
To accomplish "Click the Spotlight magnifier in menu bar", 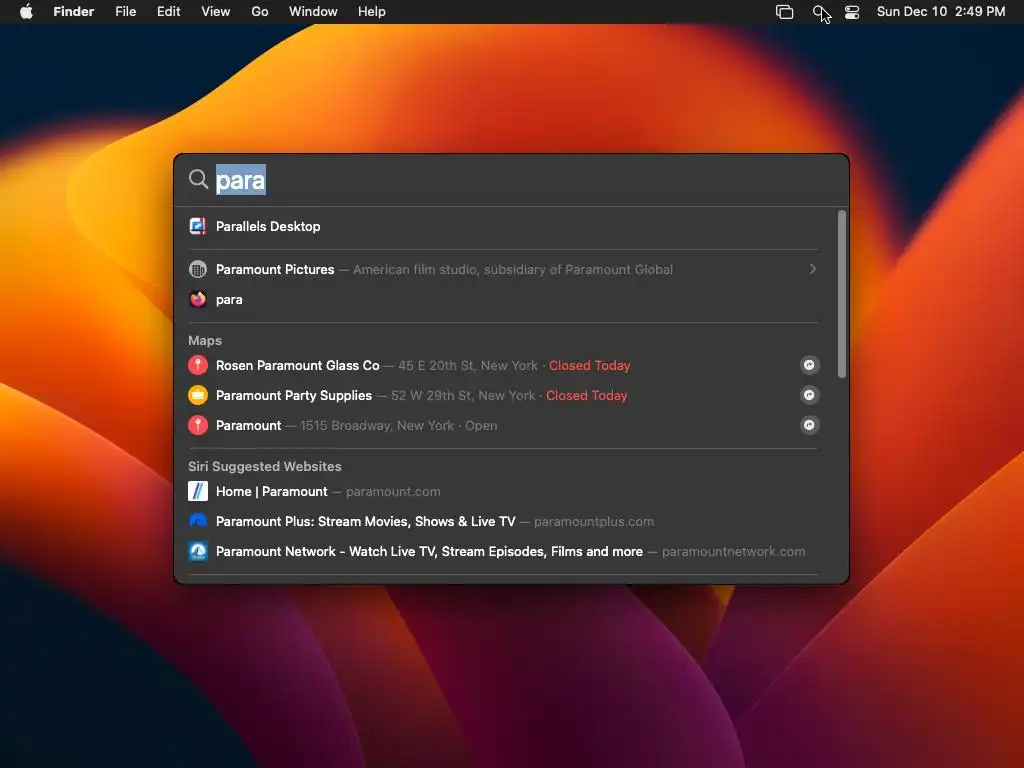I will 820,12.
